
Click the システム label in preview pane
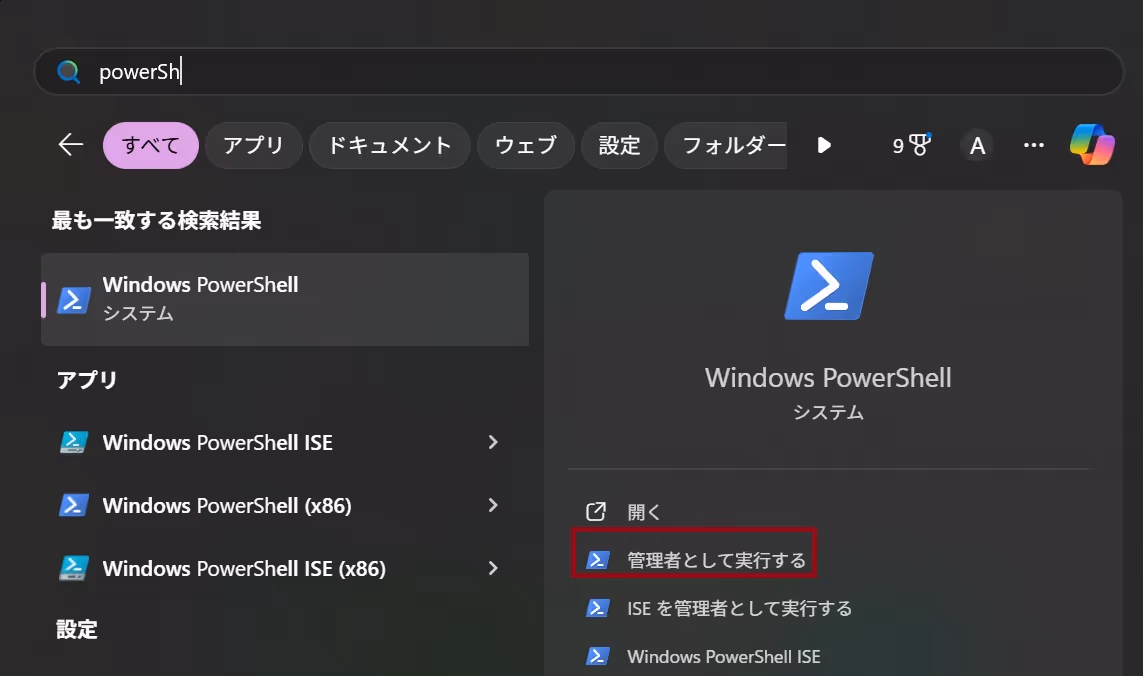coord(828,413)
